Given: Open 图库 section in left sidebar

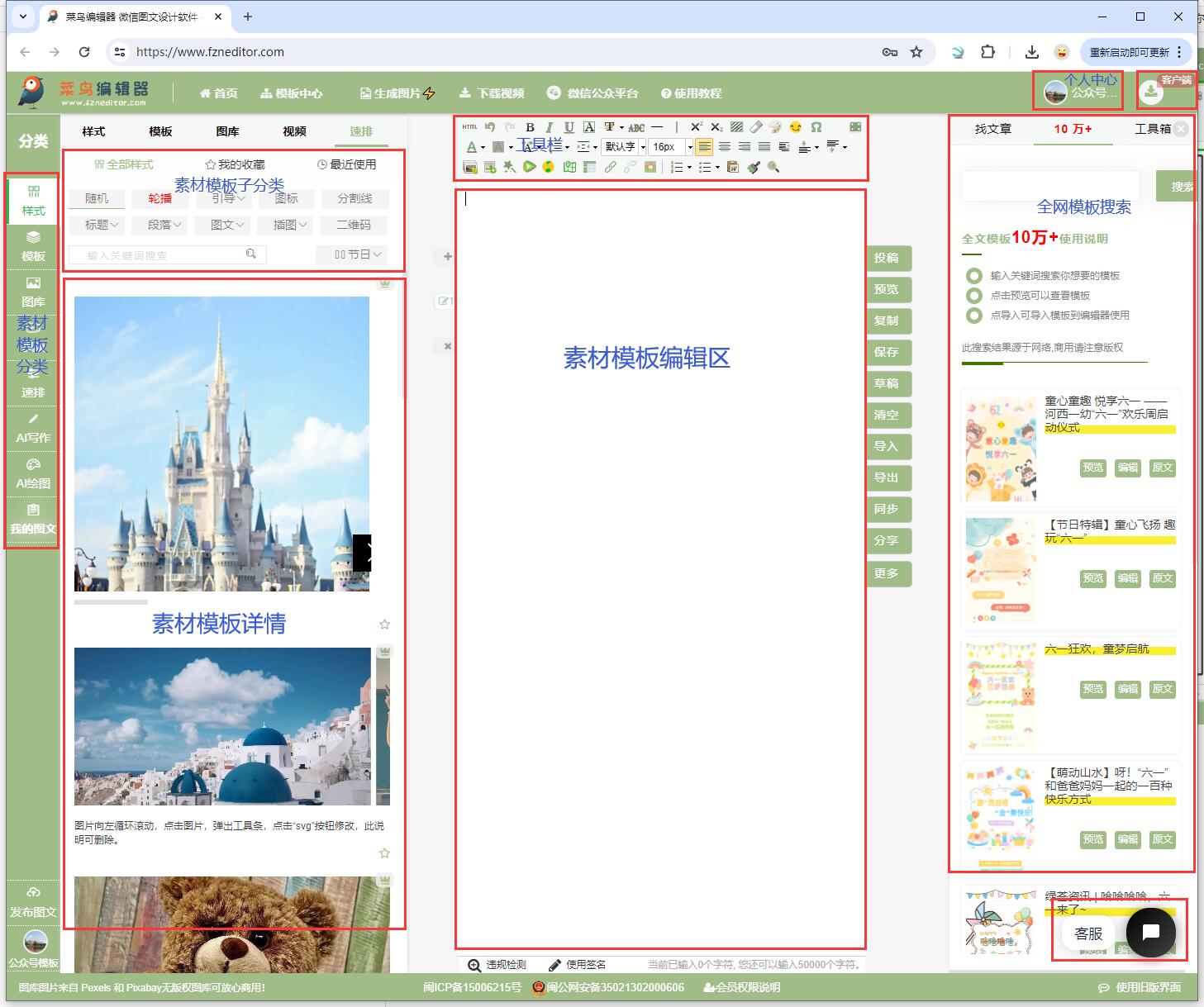Looking at the screenshot, I should (x=33, y=292).
